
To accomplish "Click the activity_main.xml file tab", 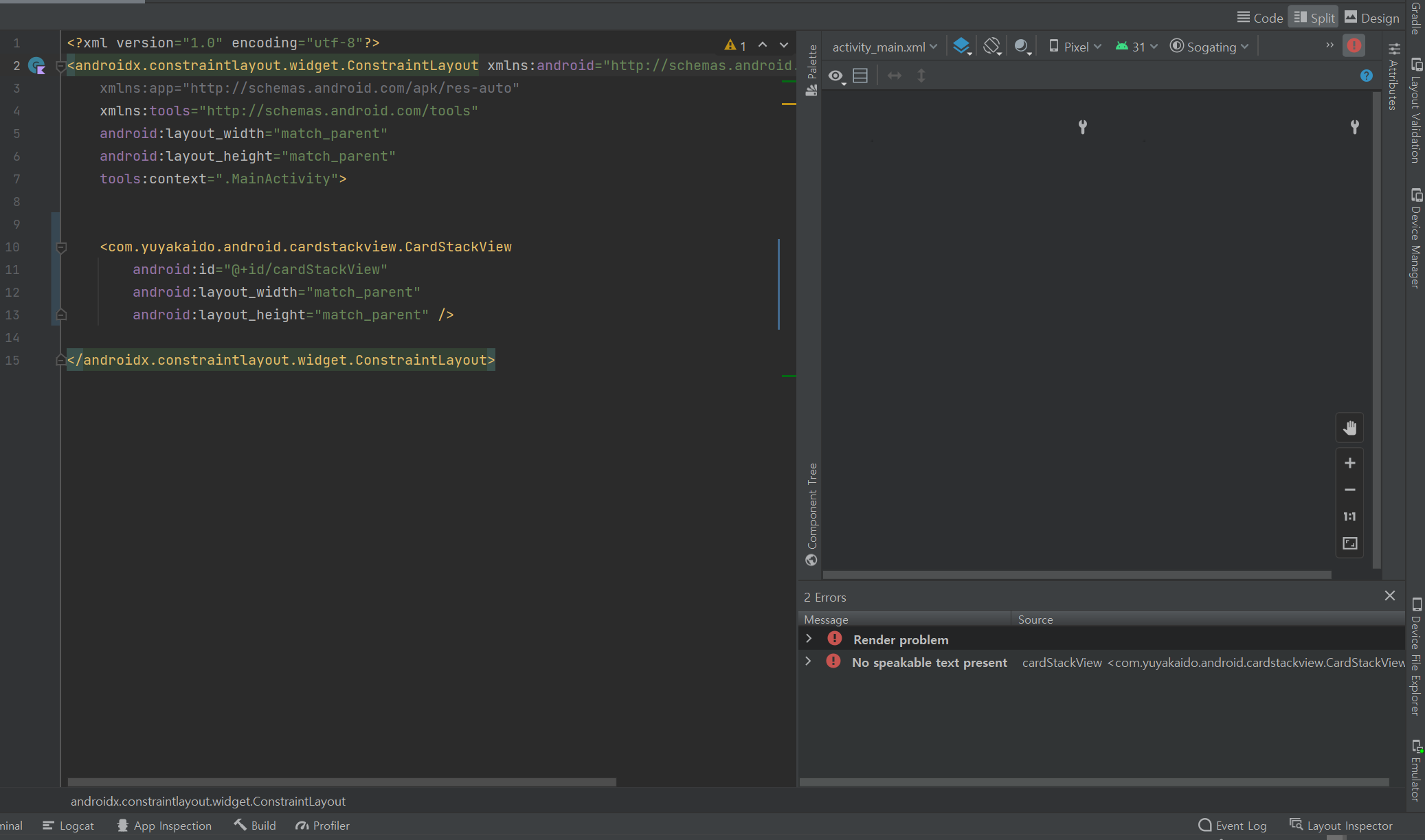I will point(880,46).
